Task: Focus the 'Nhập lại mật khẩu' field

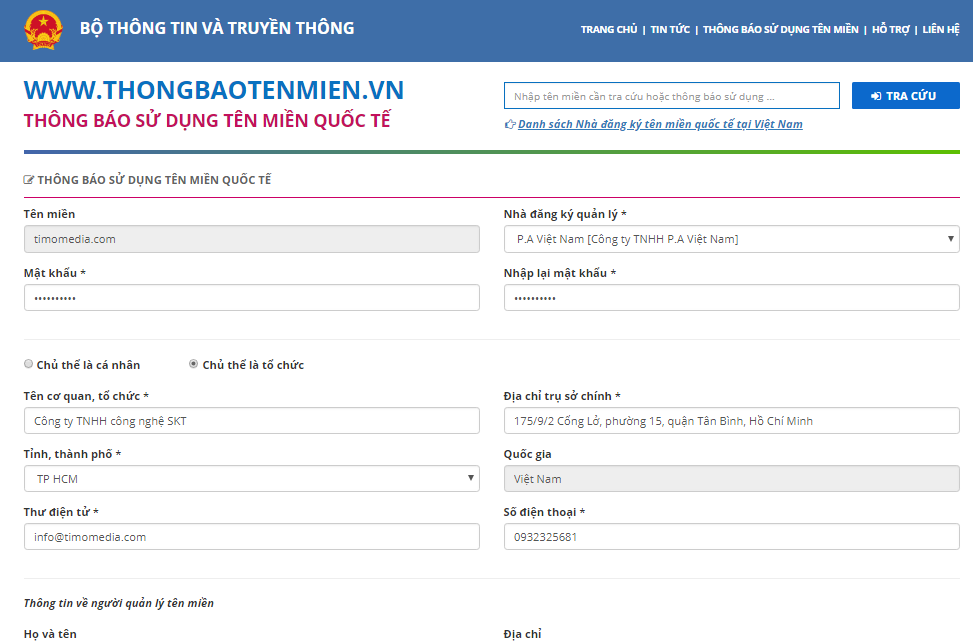Action: coord(732,298)
